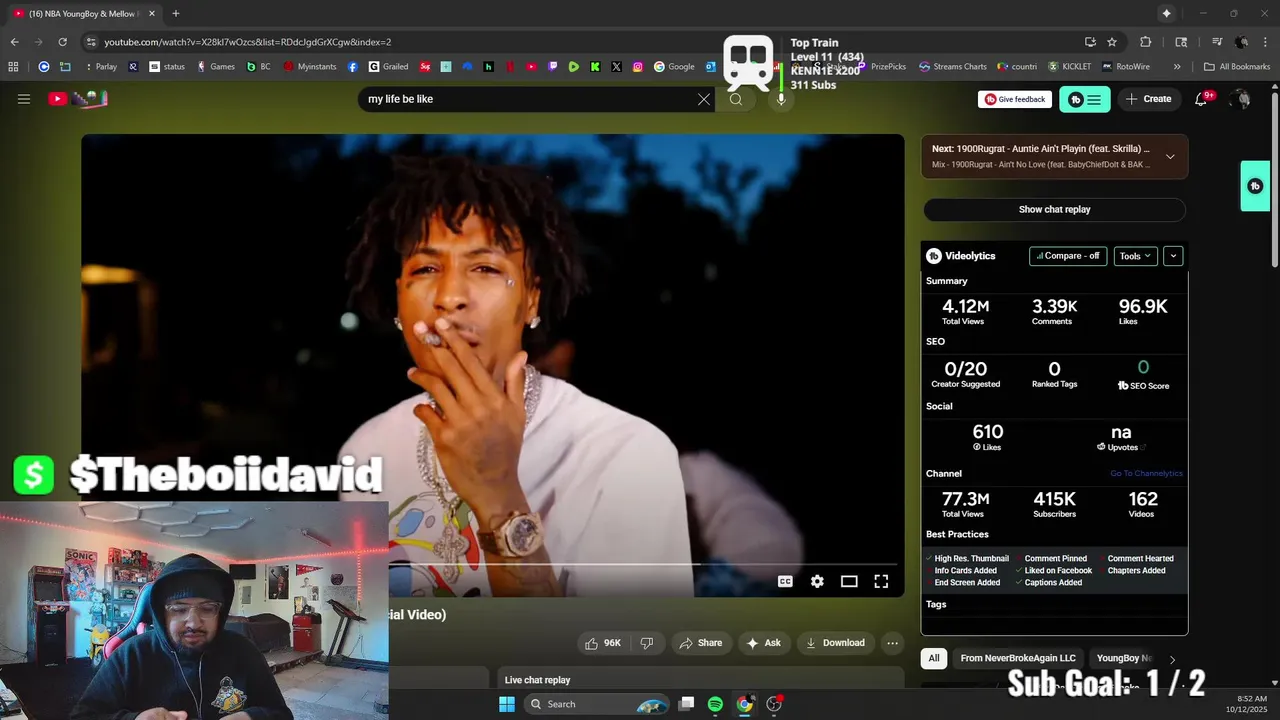Switch the player to theater mode
1280x720 pixels.
tap(849, 581)
